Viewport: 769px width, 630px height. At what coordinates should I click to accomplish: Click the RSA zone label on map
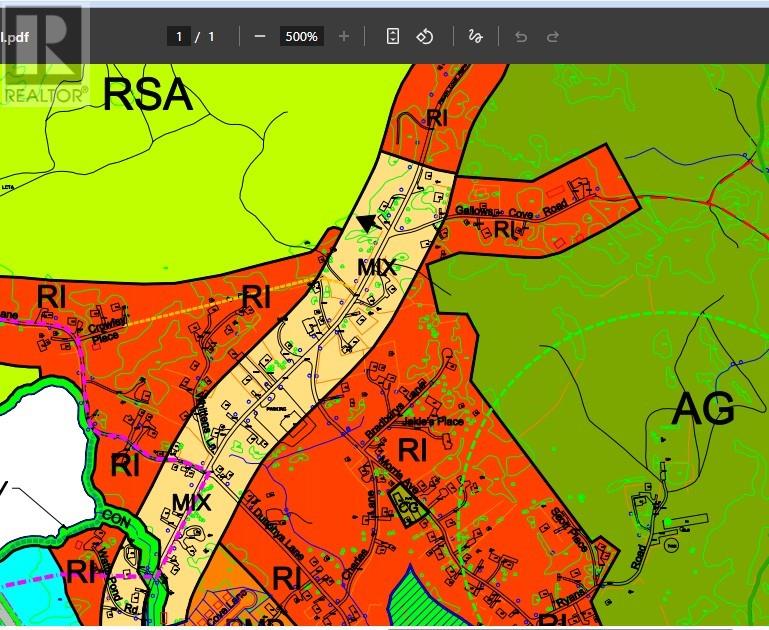tap(147, 94)
